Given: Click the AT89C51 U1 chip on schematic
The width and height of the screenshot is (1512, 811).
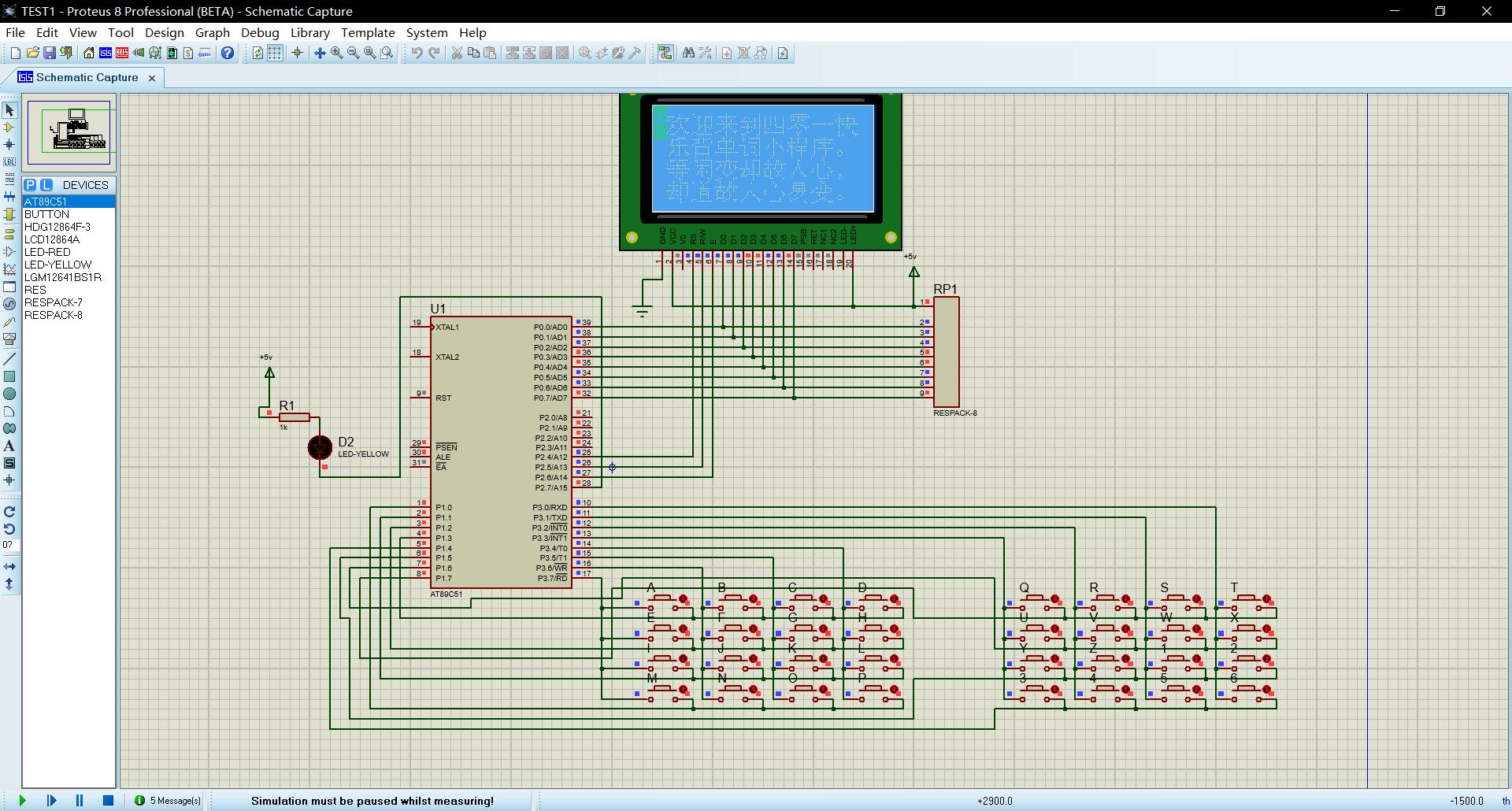Looking at the screenshot, I should tap(501, 452).
